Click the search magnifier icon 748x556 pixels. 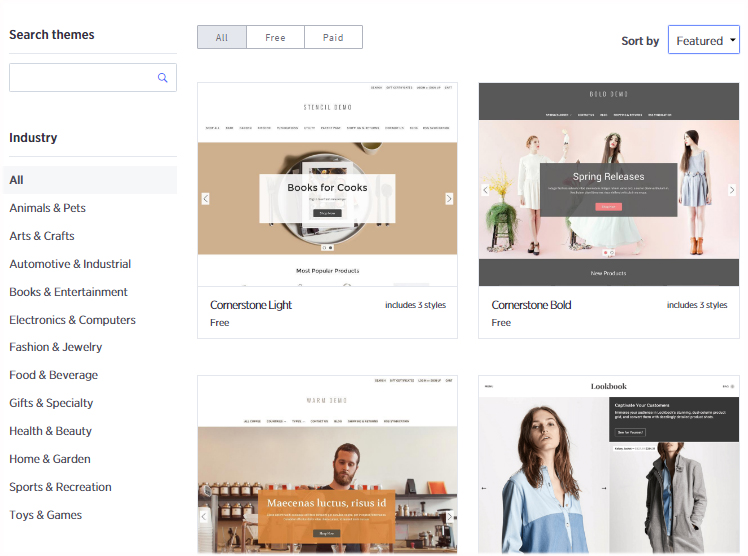(163, 77)
